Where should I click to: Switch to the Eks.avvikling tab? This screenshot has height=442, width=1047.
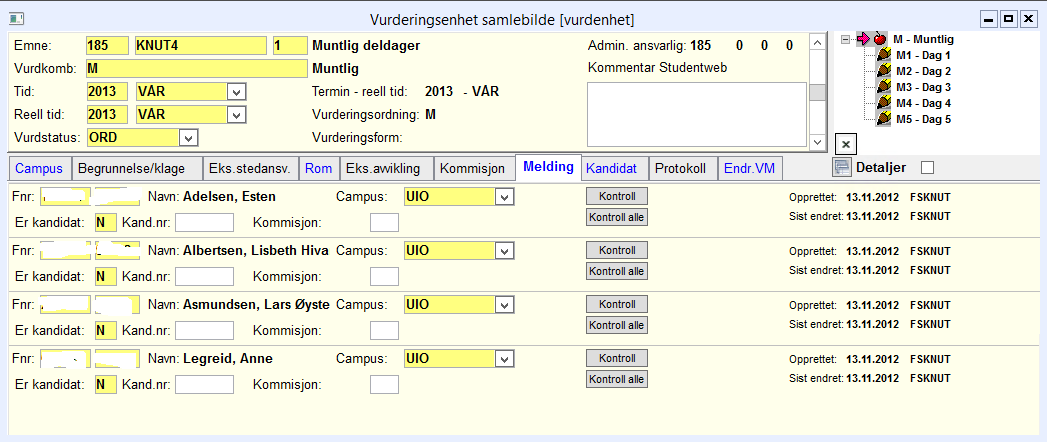(387, 169)
